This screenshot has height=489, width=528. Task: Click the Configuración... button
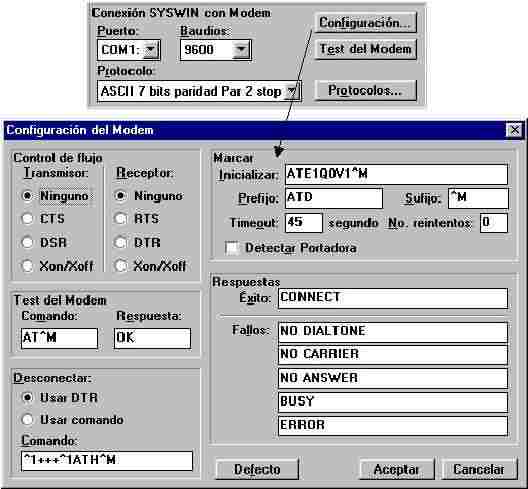[x=365, y=23]
